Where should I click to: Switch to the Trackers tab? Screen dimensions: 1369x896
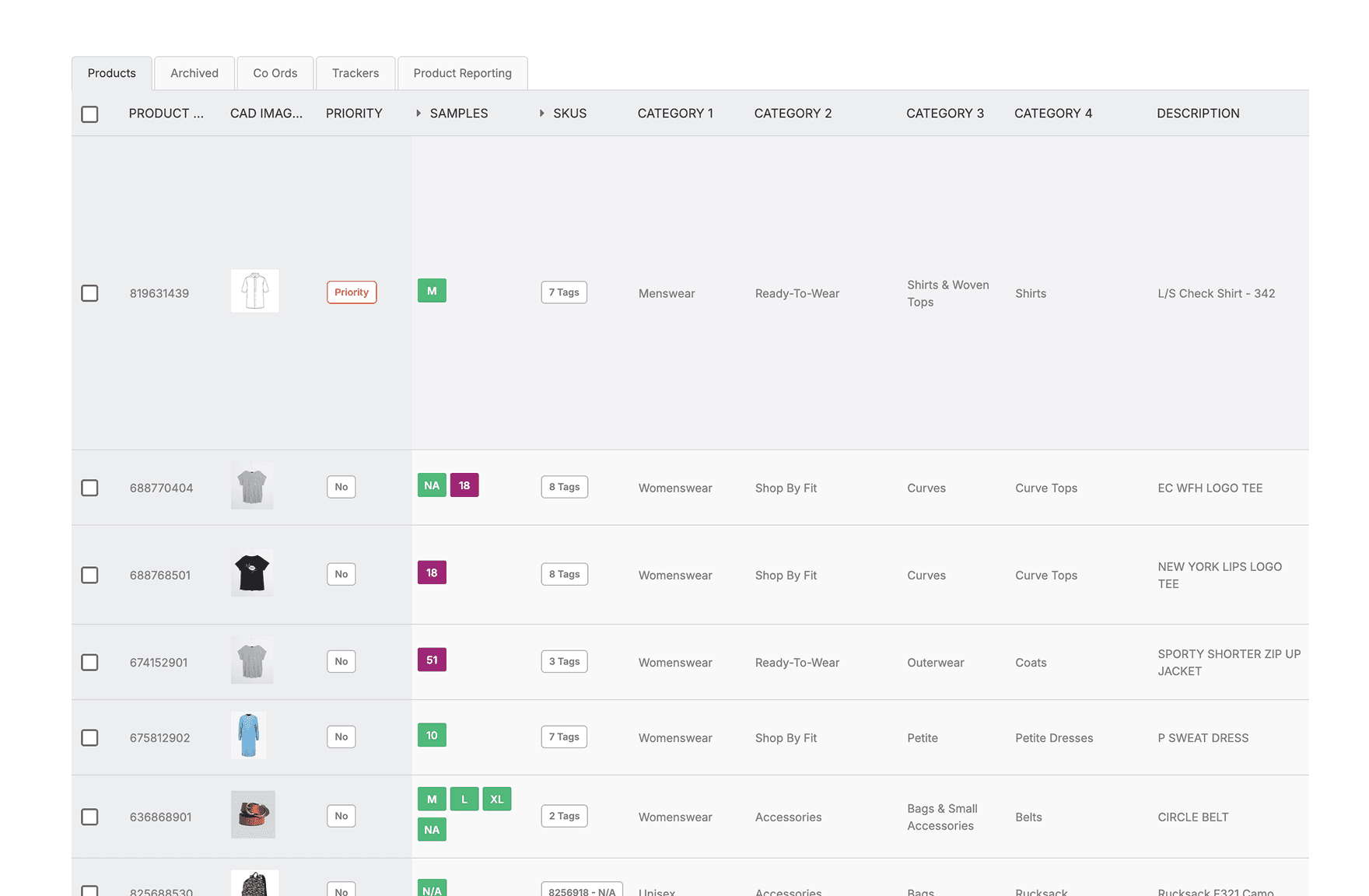click(x=355, y=73)
